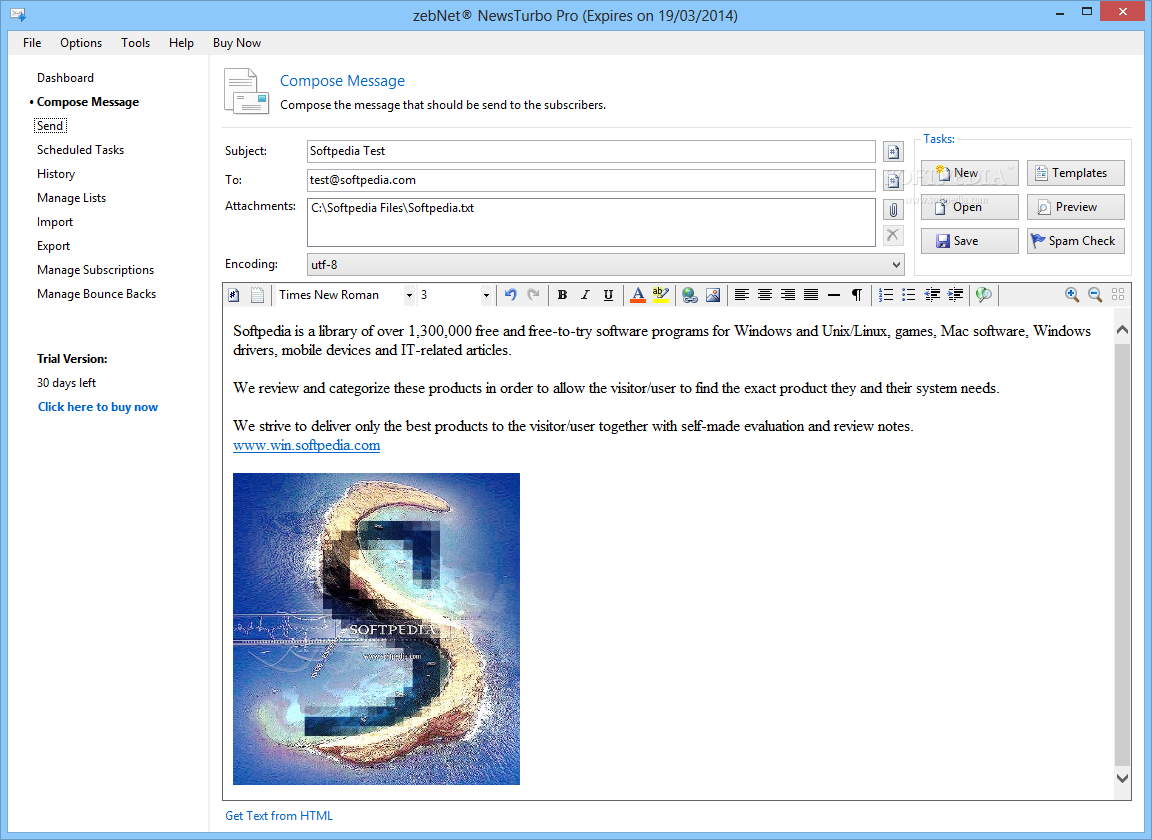Click the spell check icon in editor toolbar

click(x=984, y=295)
